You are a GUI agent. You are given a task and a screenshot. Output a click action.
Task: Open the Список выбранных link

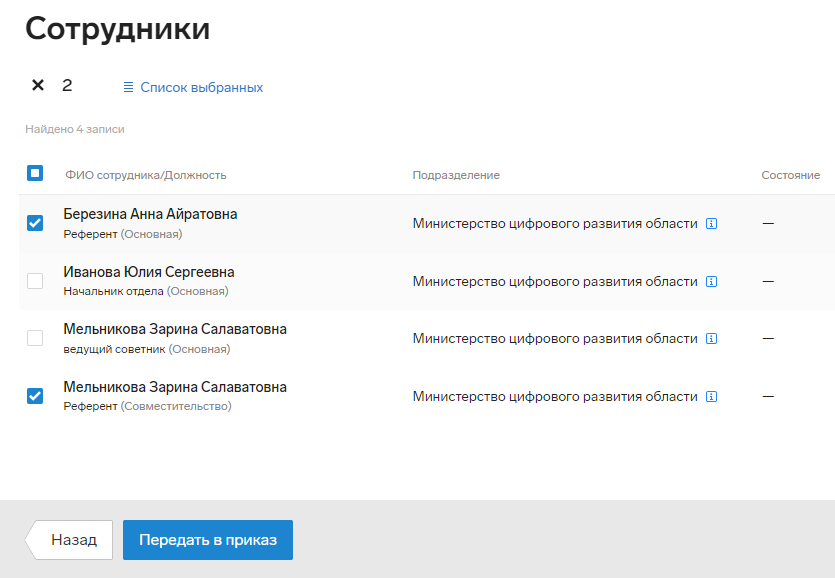[x=201, y=87]
